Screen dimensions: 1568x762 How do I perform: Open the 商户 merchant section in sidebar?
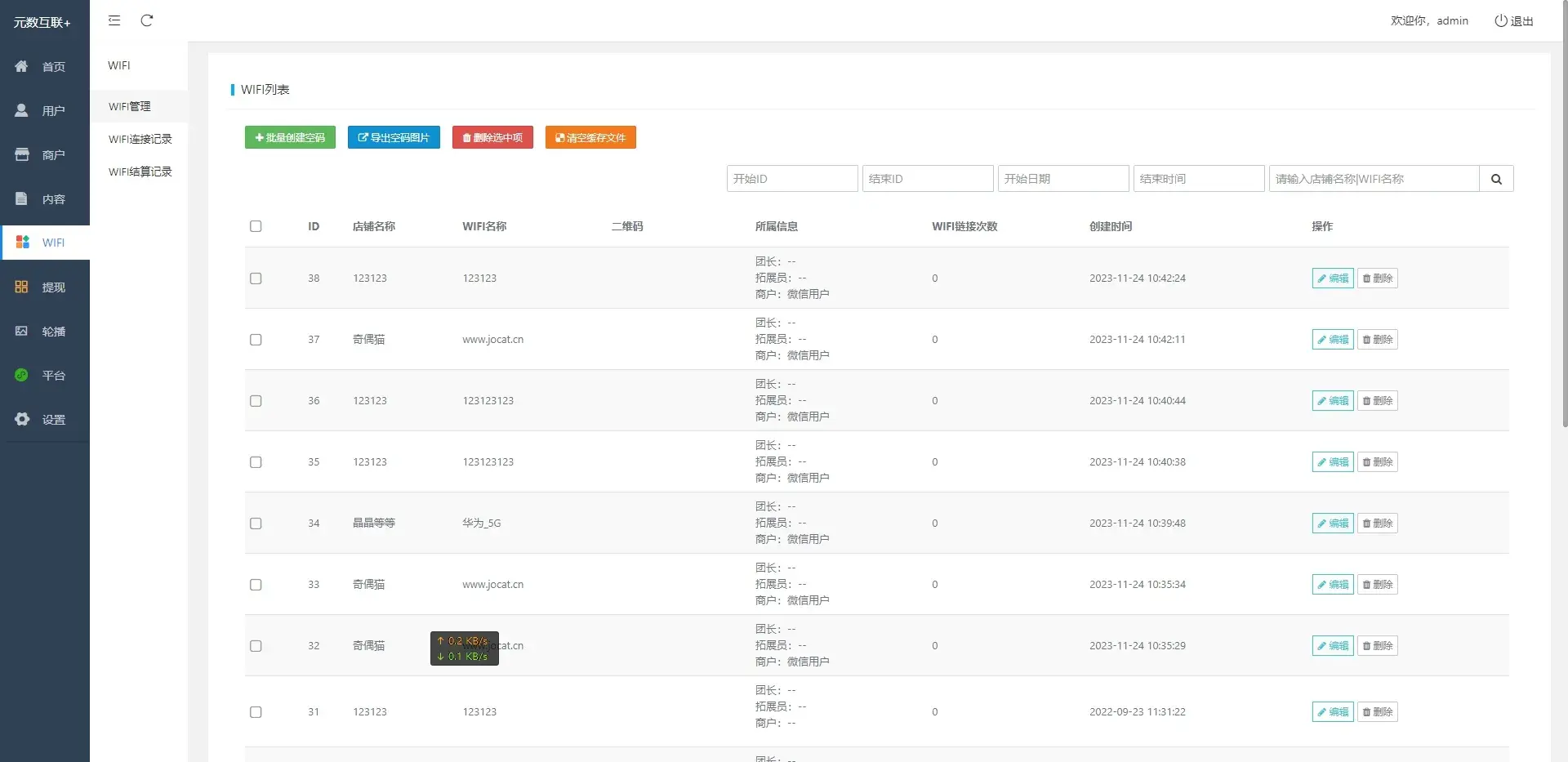45,154
